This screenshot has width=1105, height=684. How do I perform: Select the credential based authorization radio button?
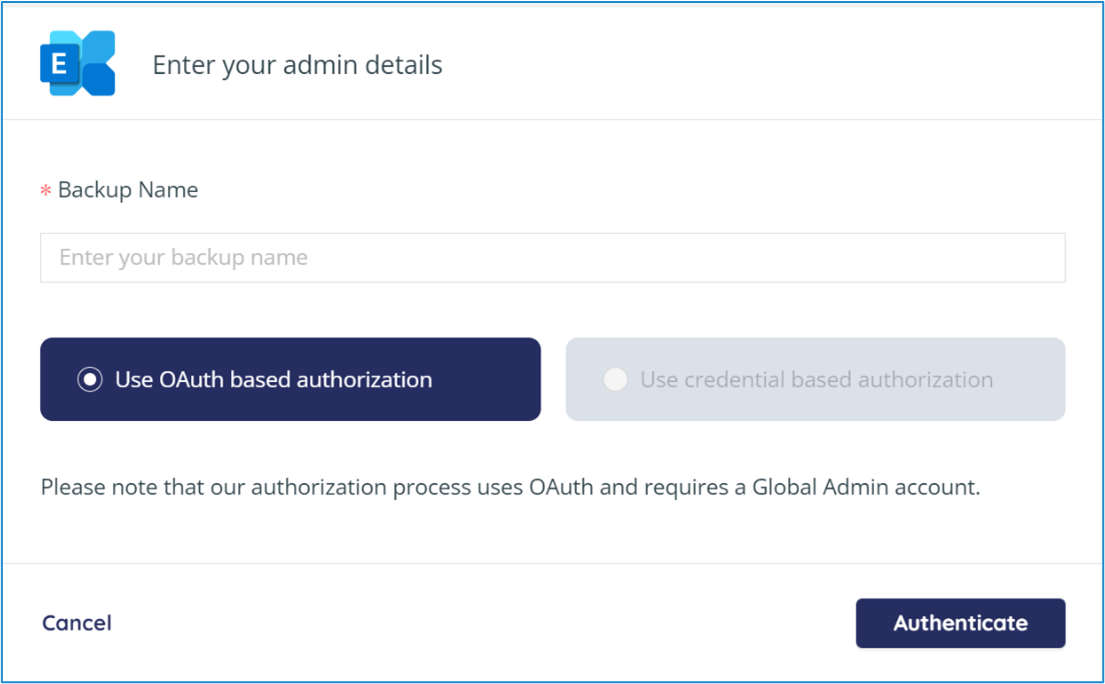click(615, 380)
